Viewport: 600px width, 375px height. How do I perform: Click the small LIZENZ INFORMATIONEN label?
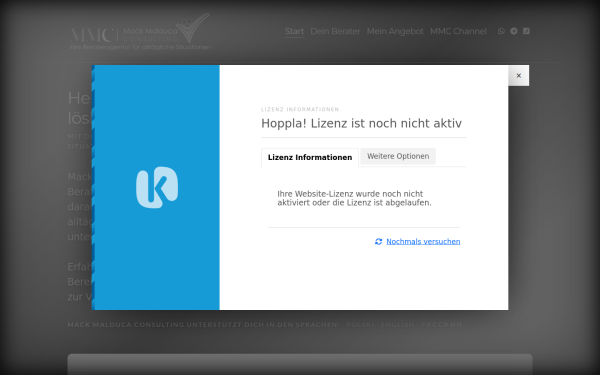coord(300,109)
